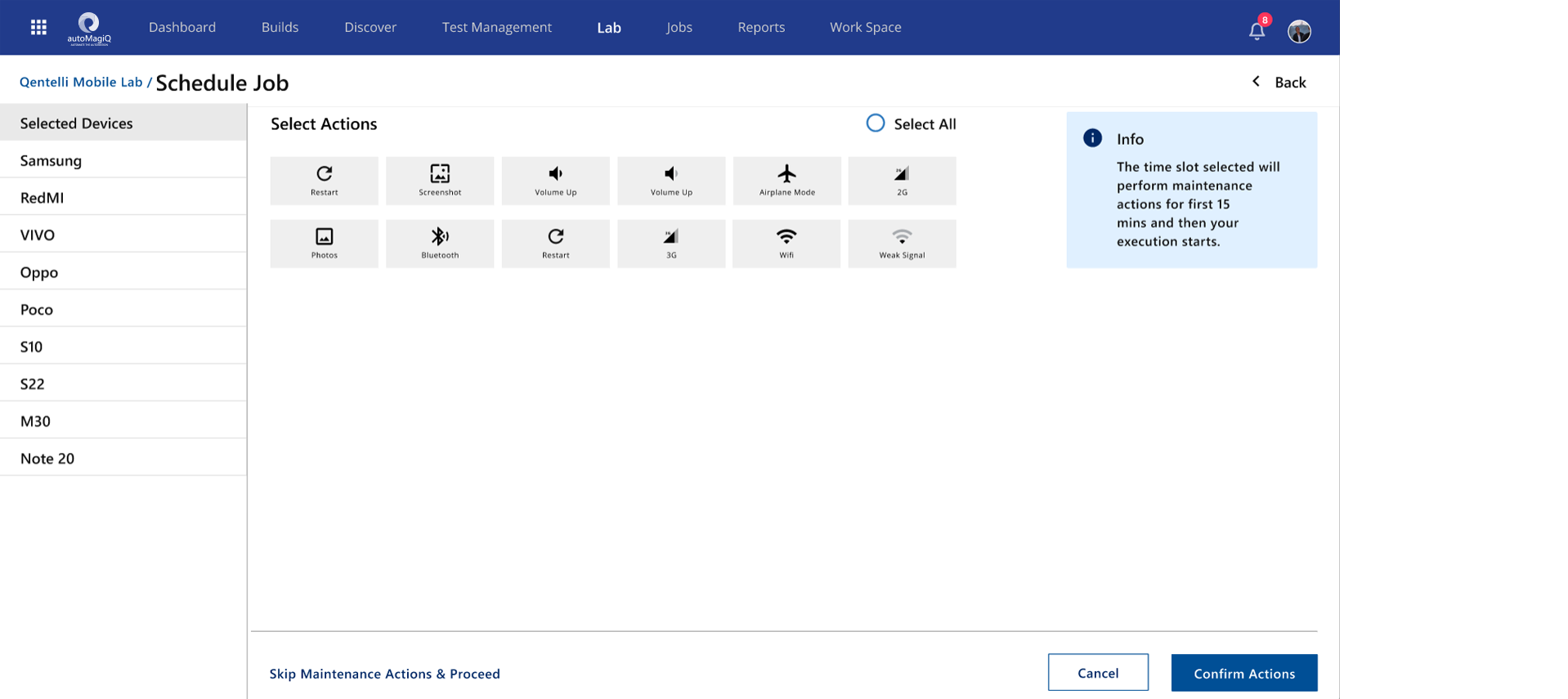
Task: Click the Qentelli Mobile Lab breadcrumb
Action: pos(81,82)
